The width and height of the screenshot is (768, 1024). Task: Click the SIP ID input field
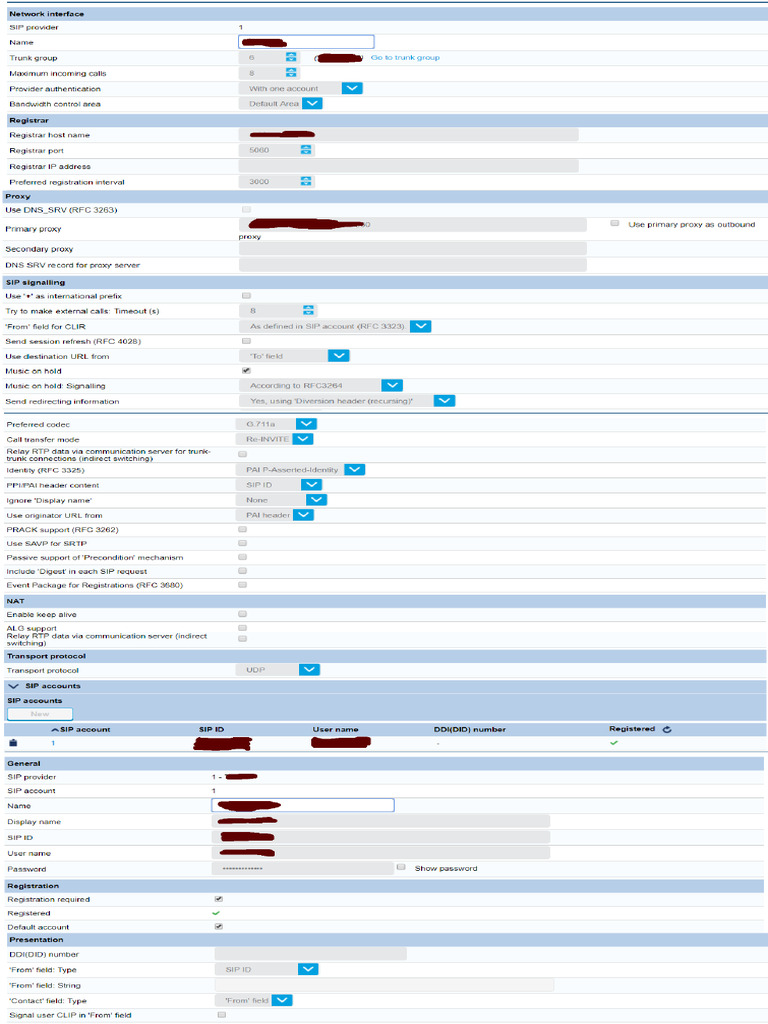click(x=381, y=837)
